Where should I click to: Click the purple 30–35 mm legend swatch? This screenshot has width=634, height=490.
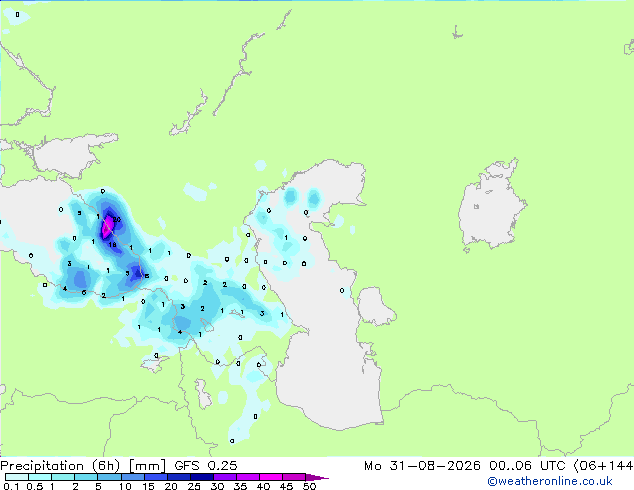[225, 477]
